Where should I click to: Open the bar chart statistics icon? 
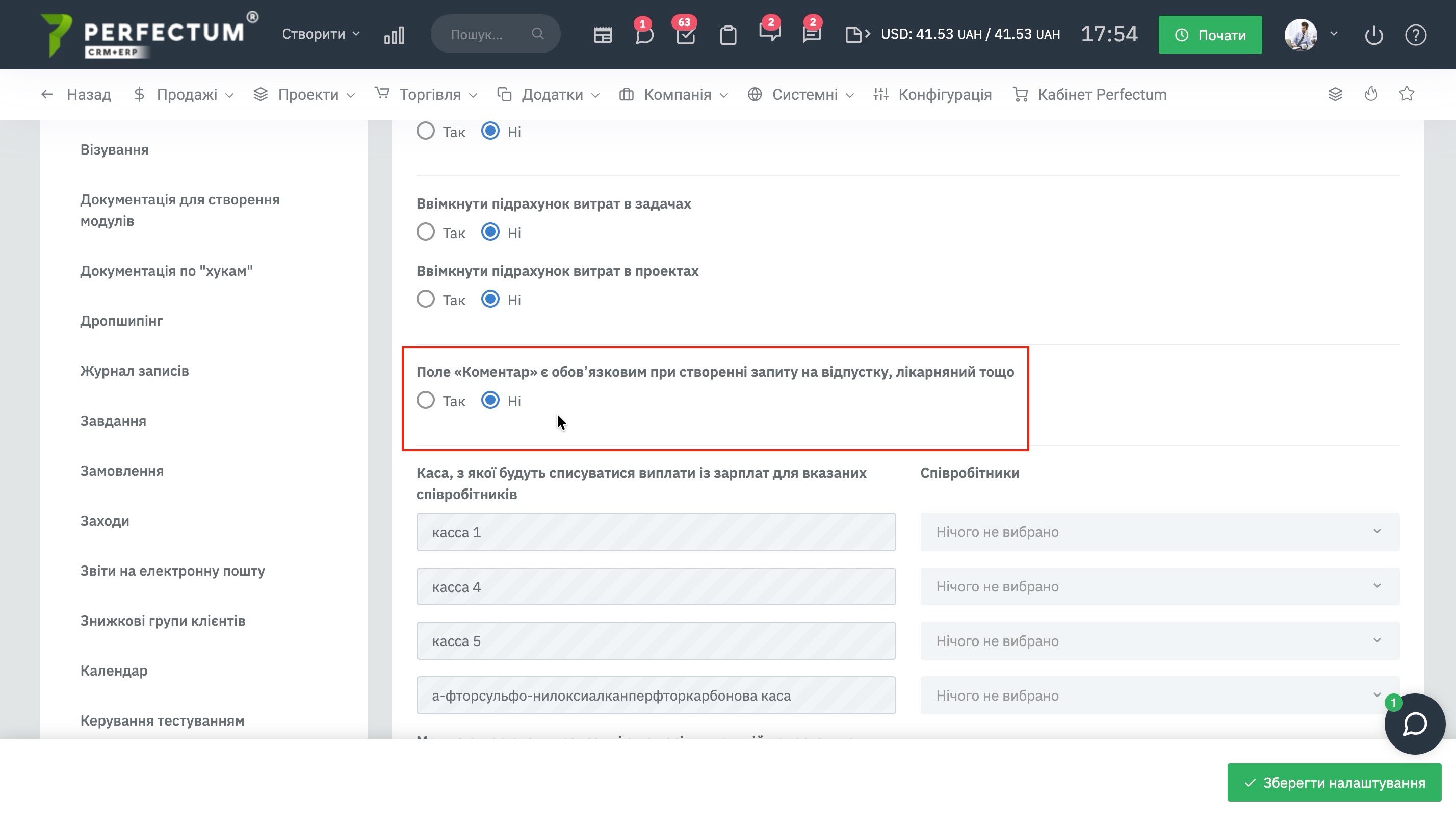coord(394,35)
